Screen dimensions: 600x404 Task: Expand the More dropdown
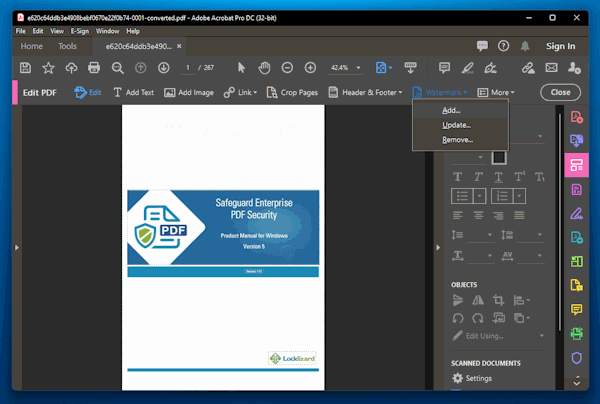tap(512, 93)
